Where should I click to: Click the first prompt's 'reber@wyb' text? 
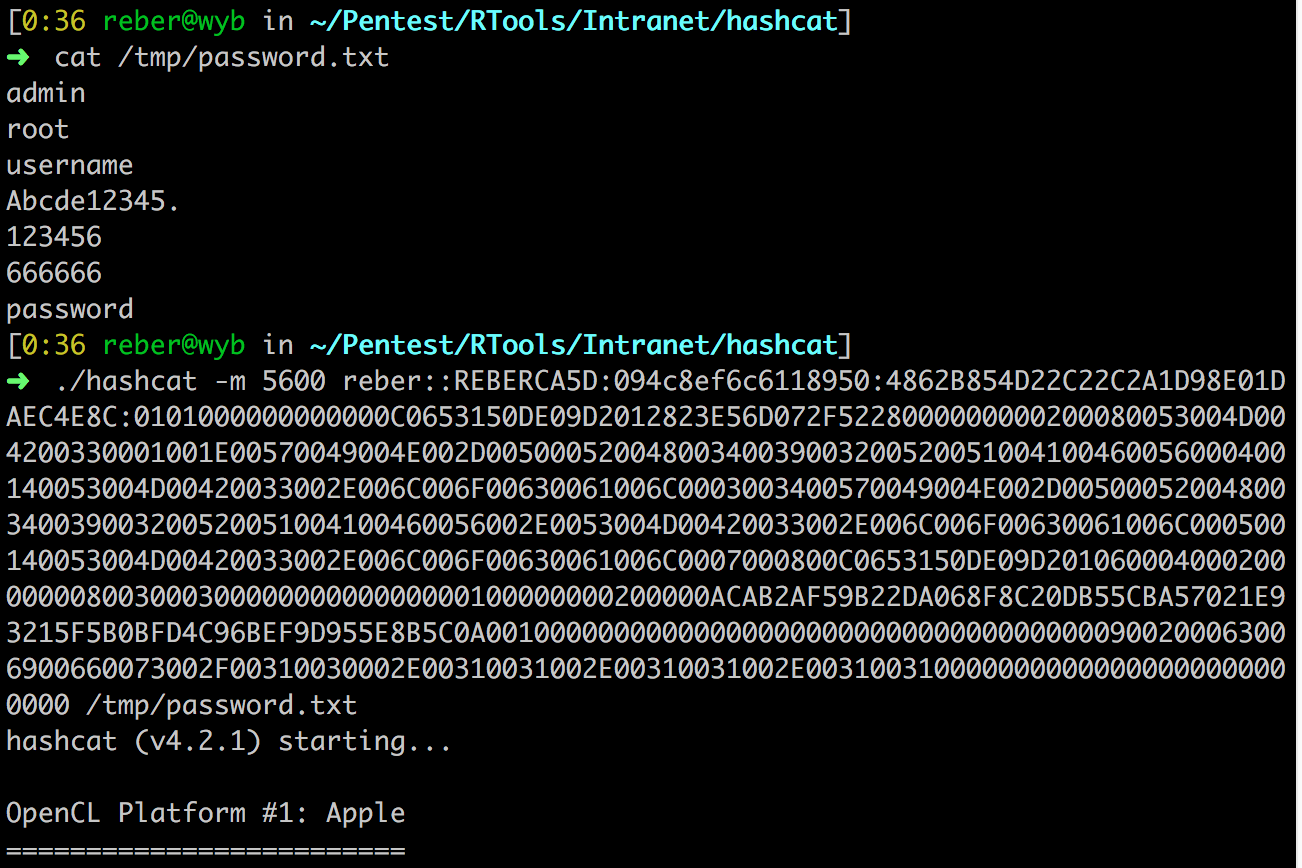coord(174,21)
